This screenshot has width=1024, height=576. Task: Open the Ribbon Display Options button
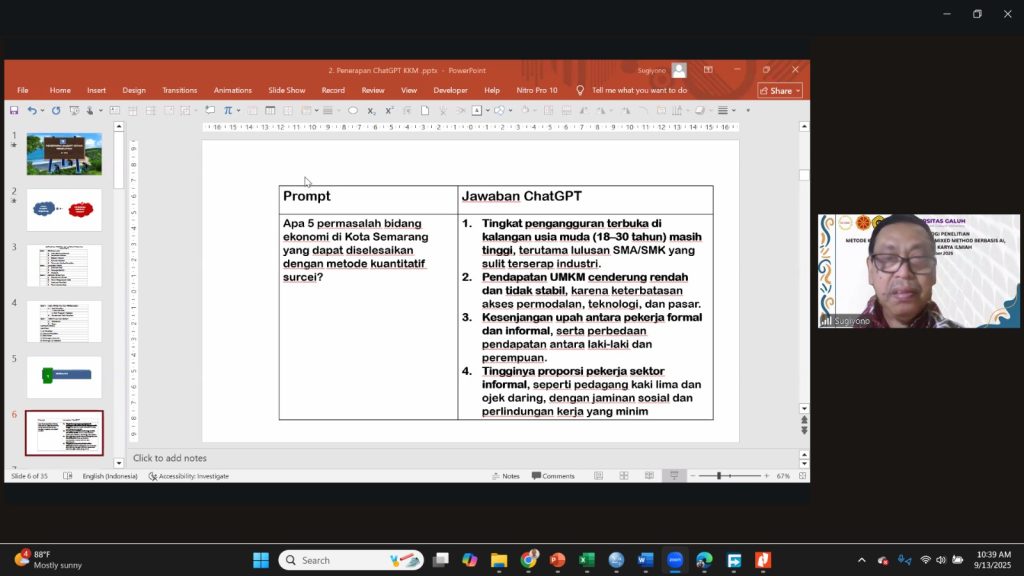pos(708,70)
